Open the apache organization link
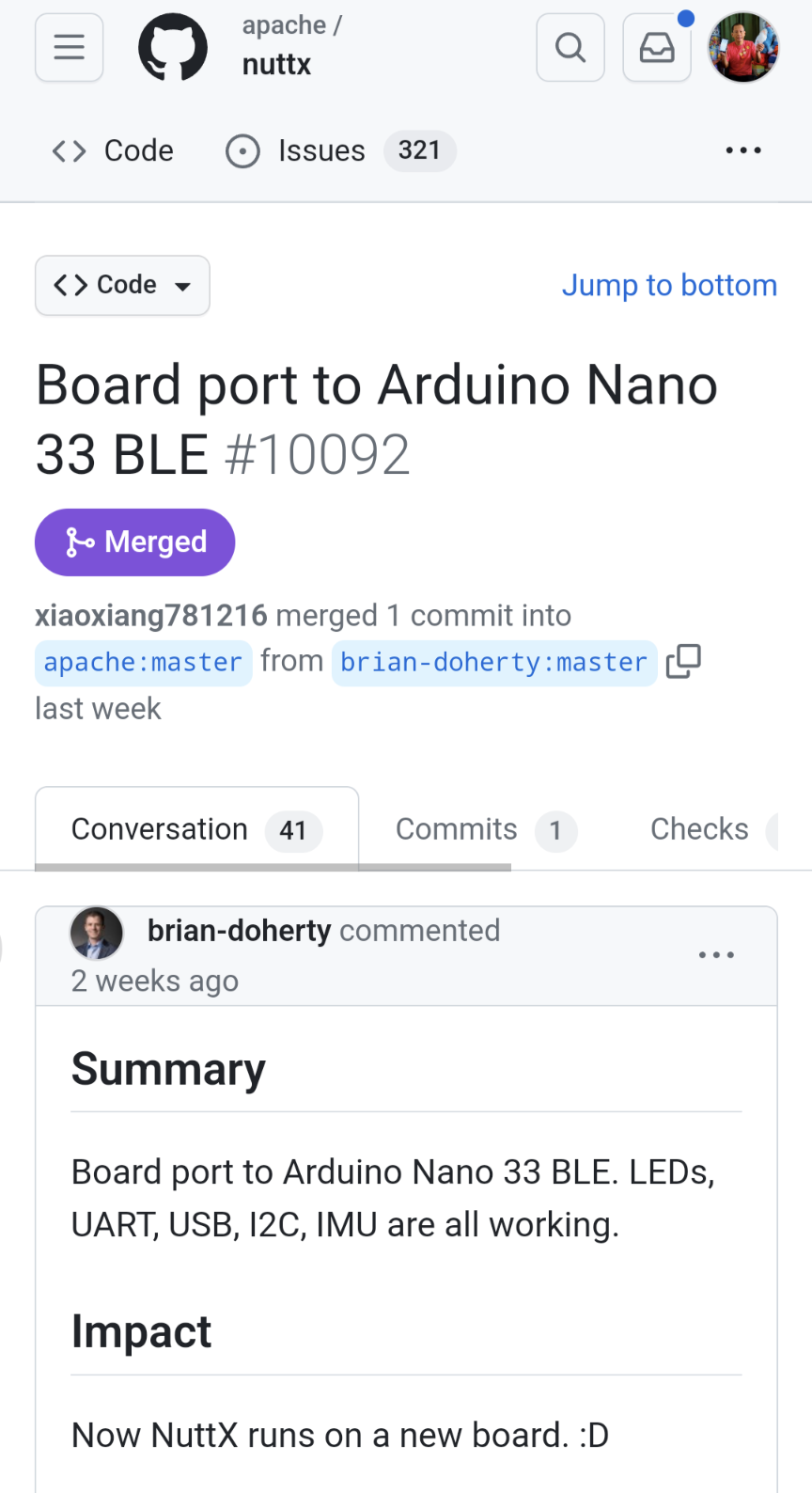 click(284, 25)
